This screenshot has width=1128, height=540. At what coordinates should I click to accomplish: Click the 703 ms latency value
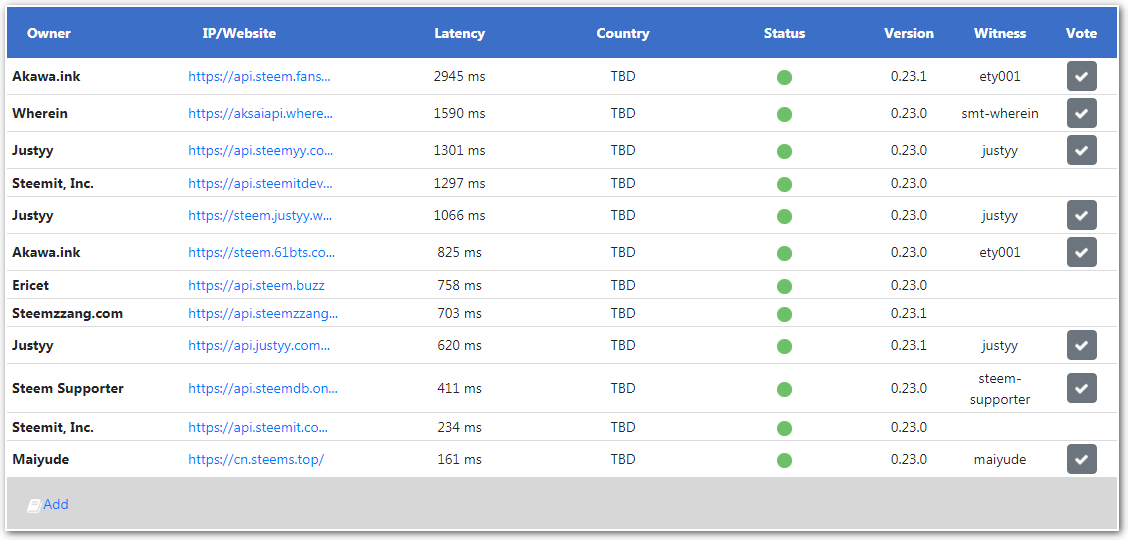460,314
